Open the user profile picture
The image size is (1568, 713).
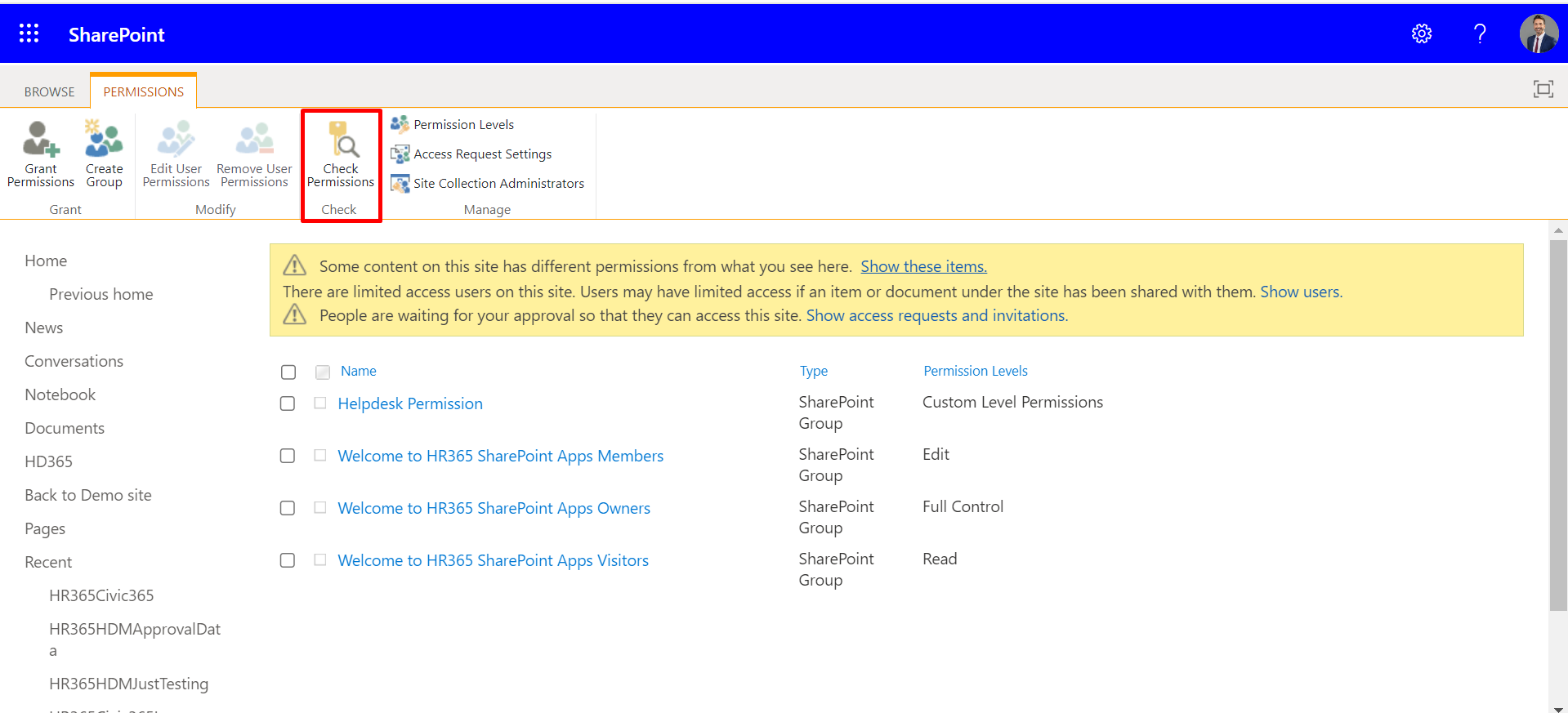point(1539,33)
